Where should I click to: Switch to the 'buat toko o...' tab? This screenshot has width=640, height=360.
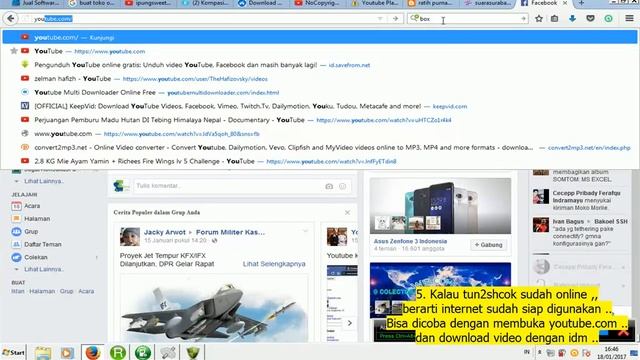93,3
